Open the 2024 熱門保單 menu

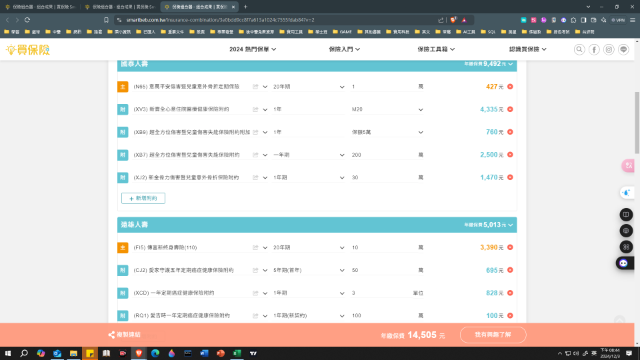[253, 49]
